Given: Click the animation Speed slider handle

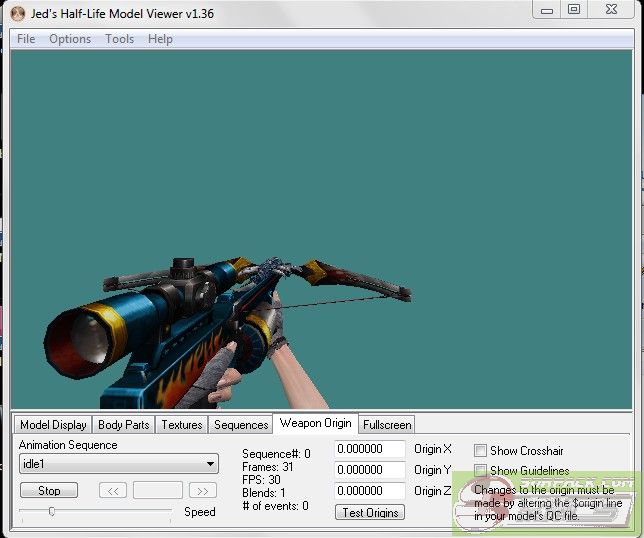Looking at the screenshot, I should 52,511.
